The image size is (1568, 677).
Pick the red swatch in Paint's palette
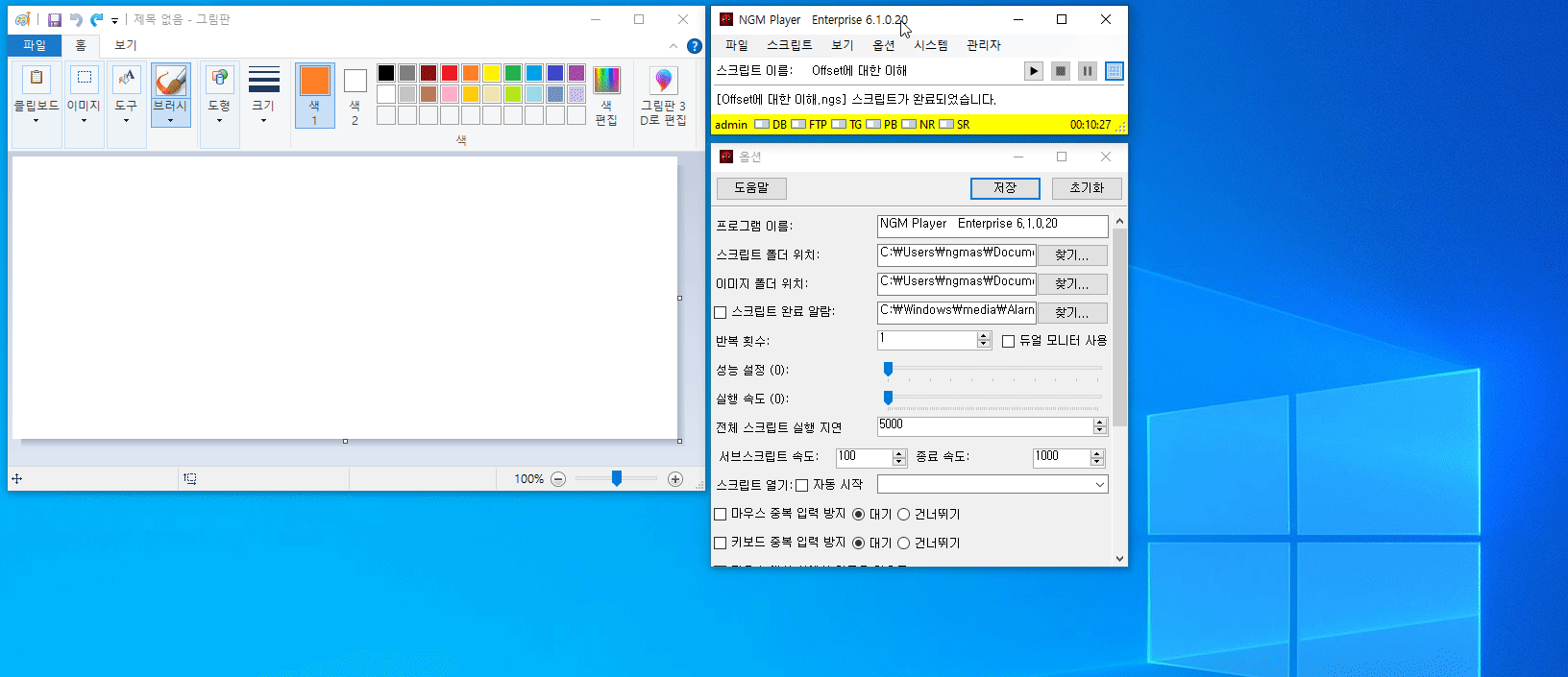click(450, 73)
